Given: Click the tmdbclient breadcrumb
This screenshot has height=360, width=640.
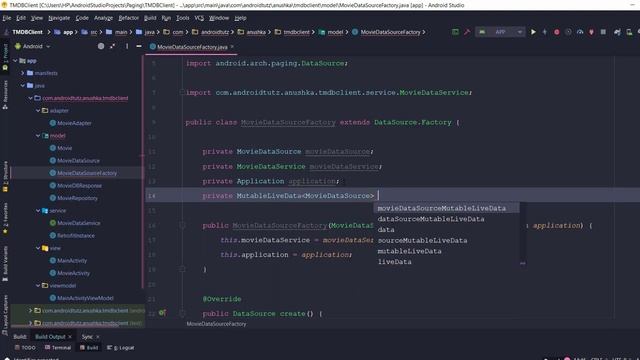Looking at the screenshot, I should (296, 32).
